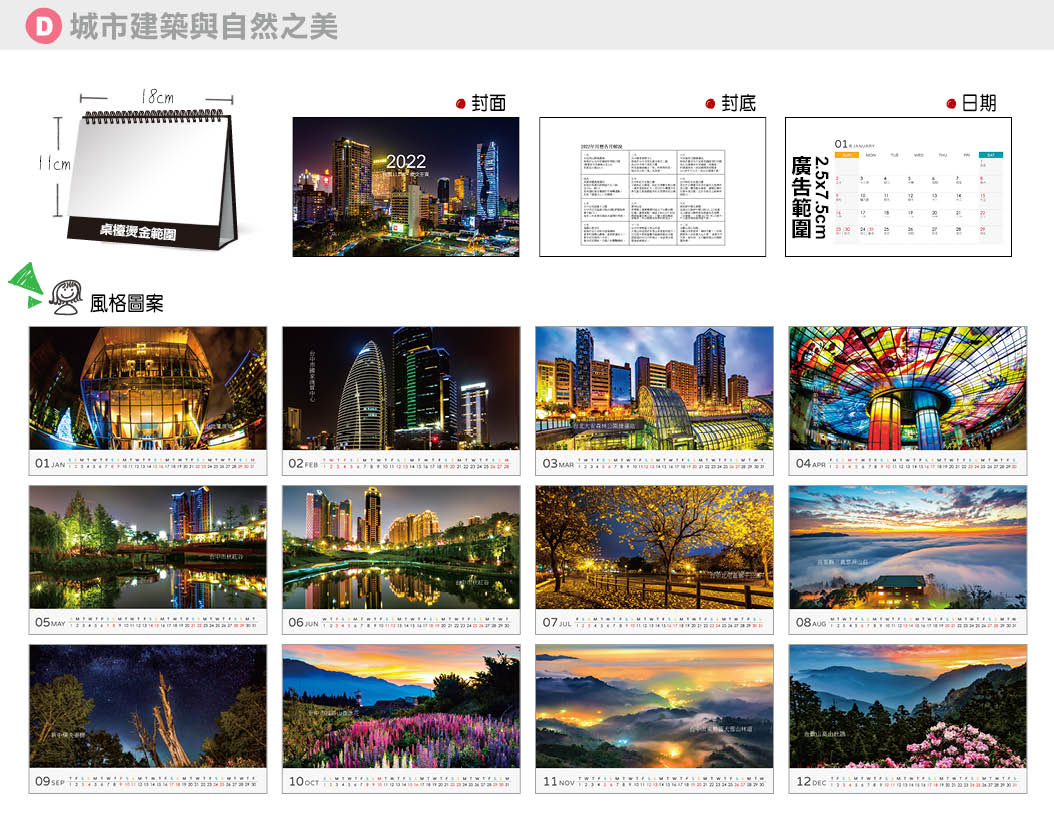Select the 04 APR stained glass dome photo

[907, 388]
